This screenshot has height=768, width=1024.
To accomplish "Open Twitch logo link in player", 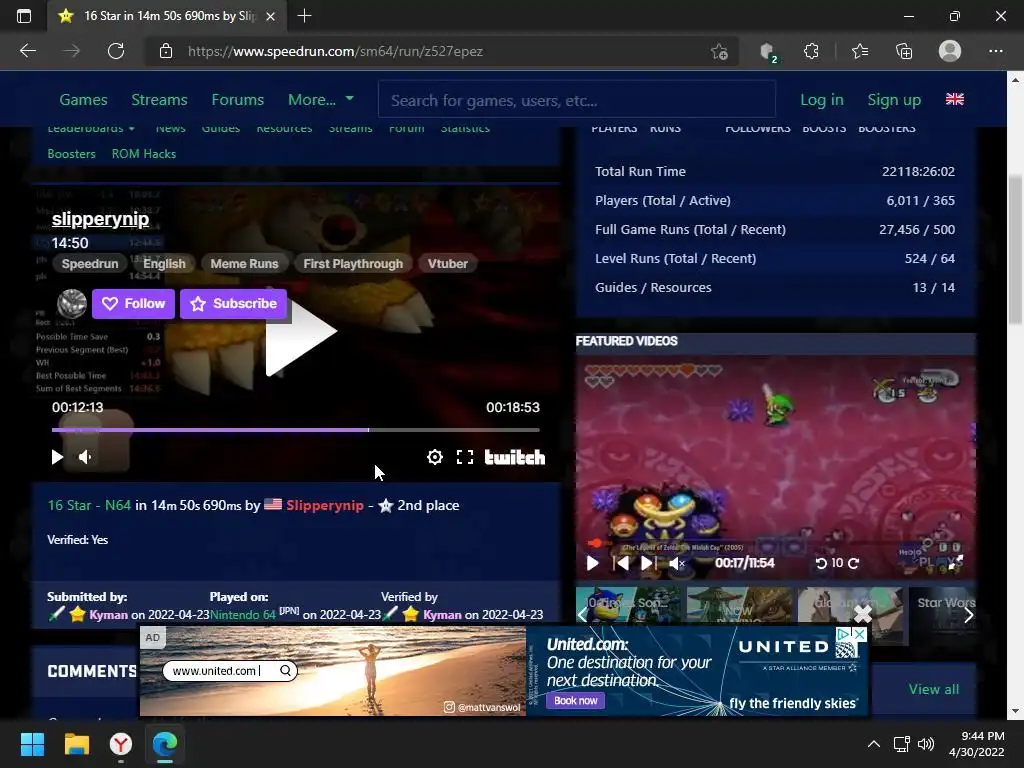I will click(515, 457).
